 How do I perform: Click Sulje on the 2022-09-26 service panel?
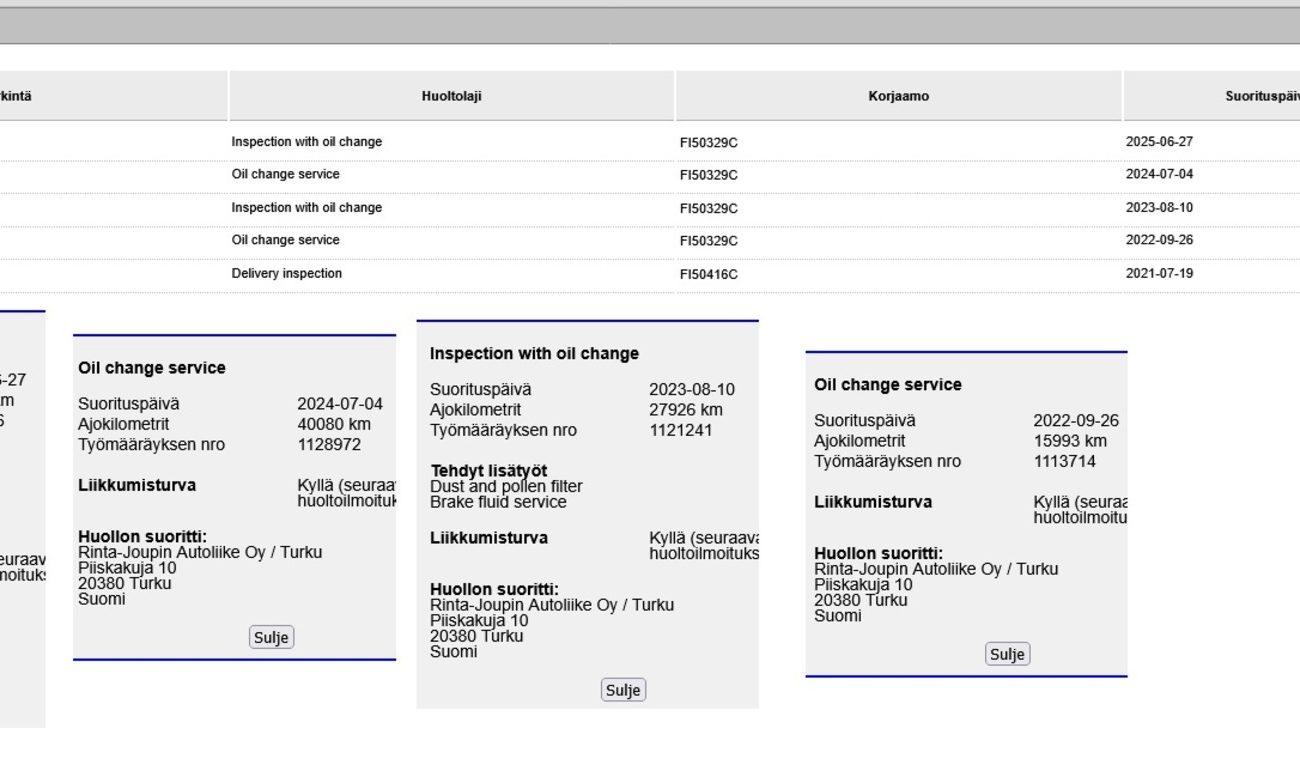1007,655
